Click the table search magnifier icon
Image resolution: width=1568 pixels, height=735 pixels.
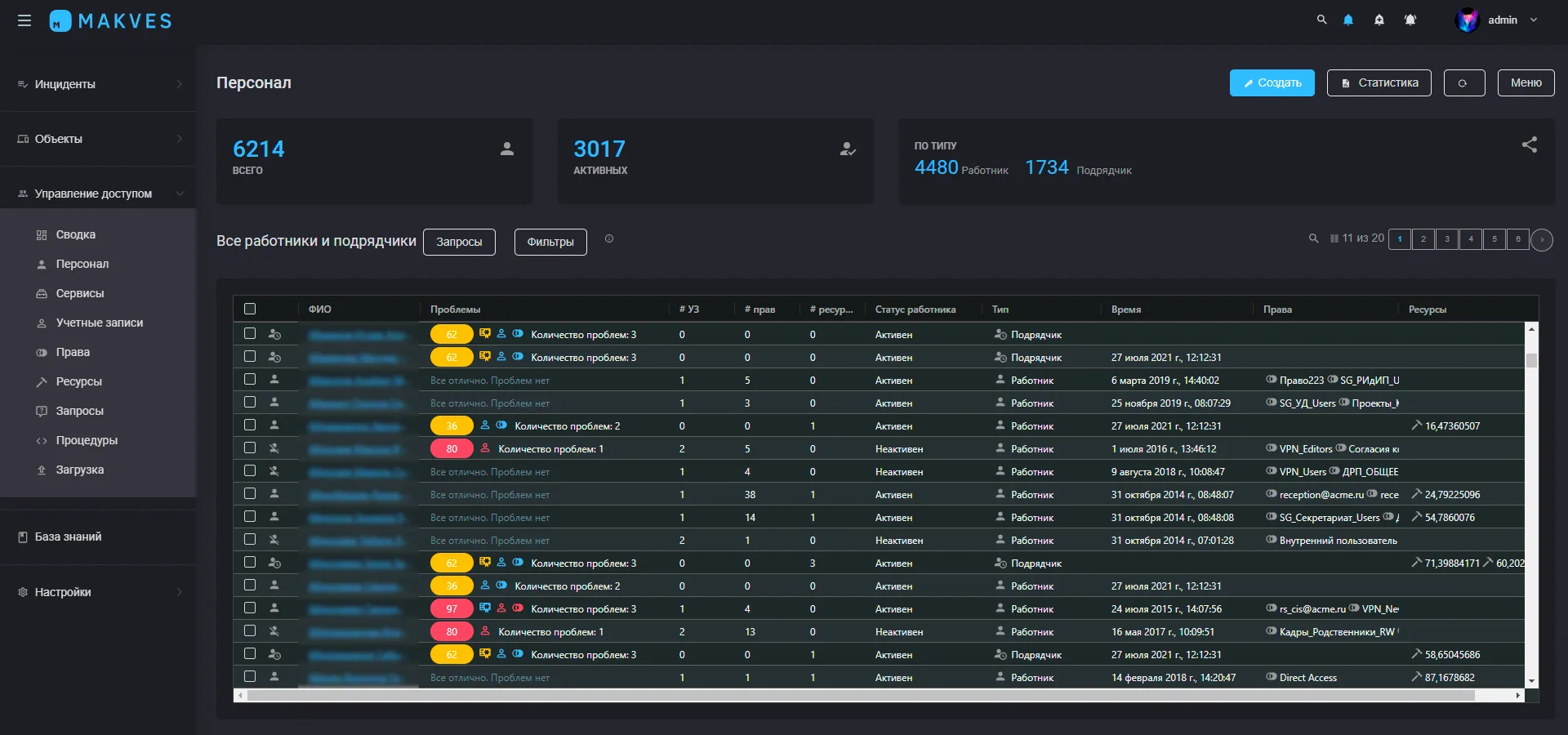[x=1313, y=238]
